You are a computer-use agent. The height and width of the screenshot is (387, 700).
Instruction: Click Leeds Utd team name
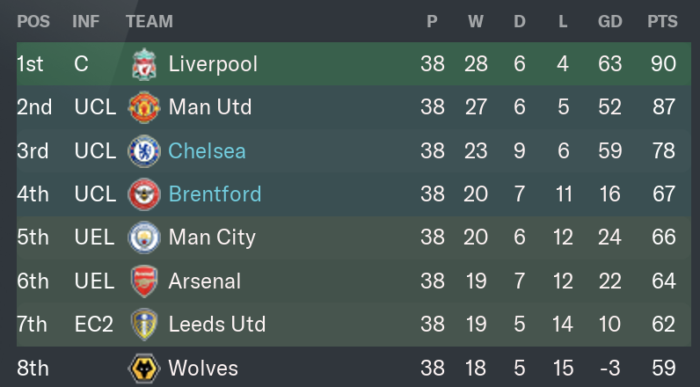pyautogui.click(x=217, y=325)
